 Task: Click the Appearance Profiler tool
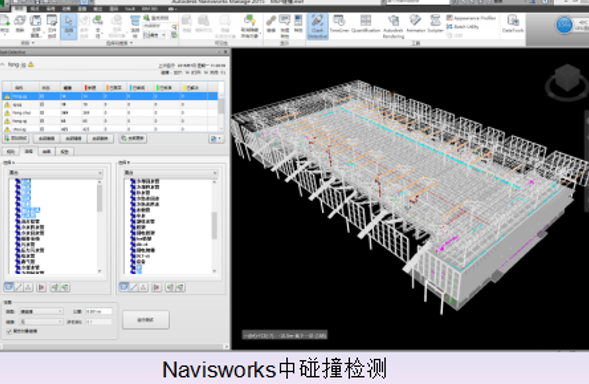(x=471, y=18)
